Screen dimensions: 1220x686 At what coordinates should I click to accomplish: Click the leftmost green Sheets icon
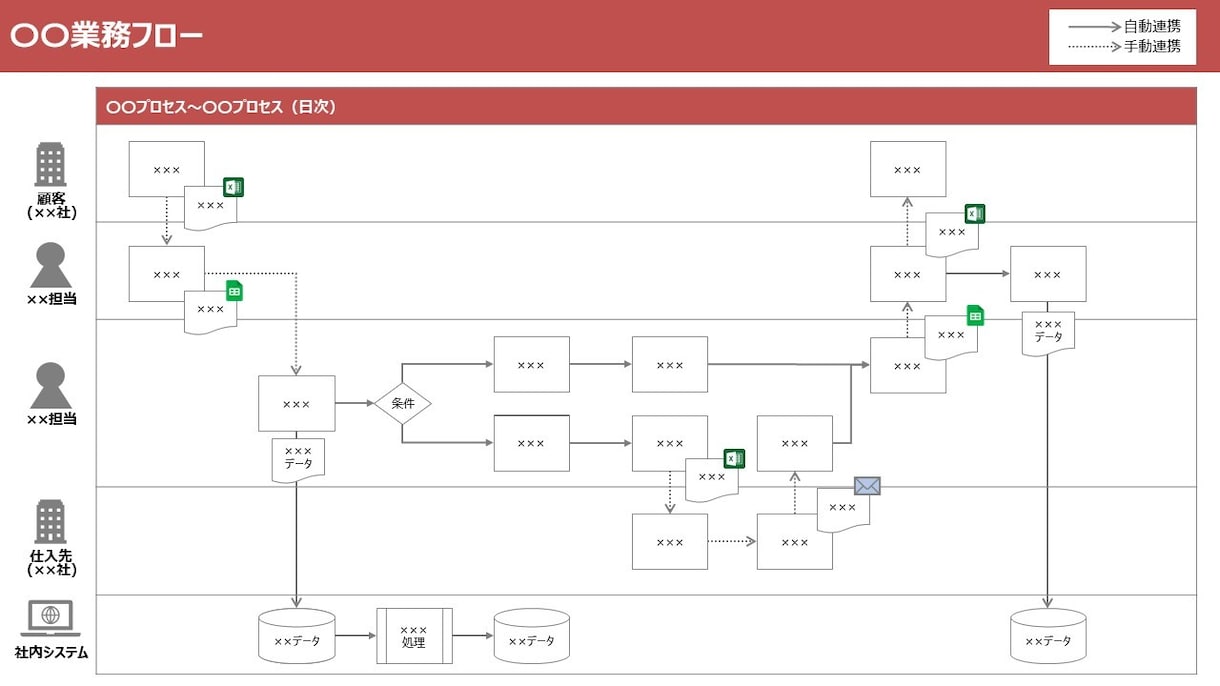tap(234, 291)
